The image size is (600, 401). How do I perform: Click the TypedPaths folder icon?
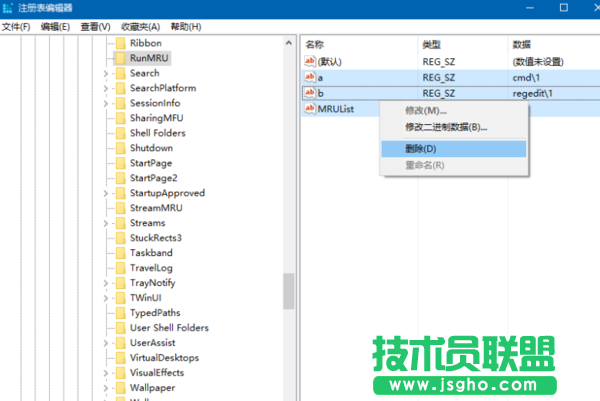[x=121, y=313]
